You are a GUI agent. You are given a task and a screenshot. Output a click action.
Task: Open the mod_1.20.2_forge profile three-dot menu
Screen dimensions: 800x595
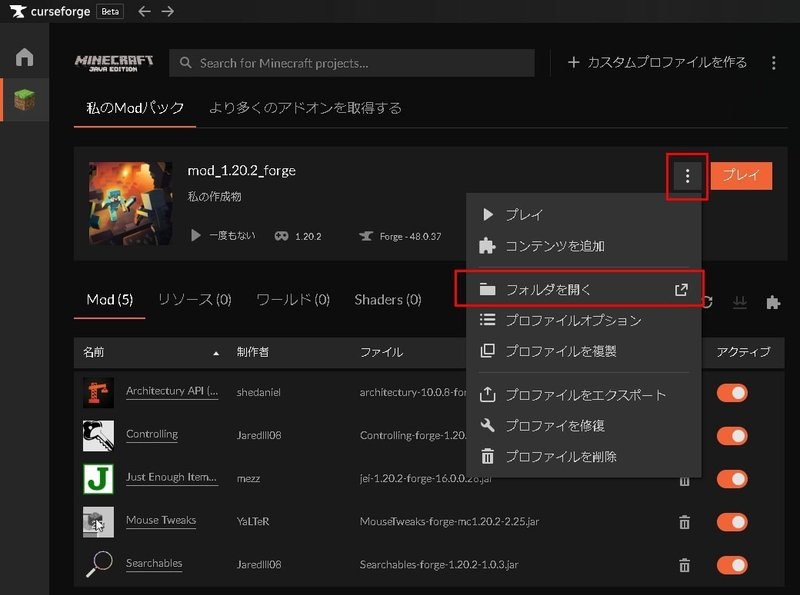click(x=687, y=176)
